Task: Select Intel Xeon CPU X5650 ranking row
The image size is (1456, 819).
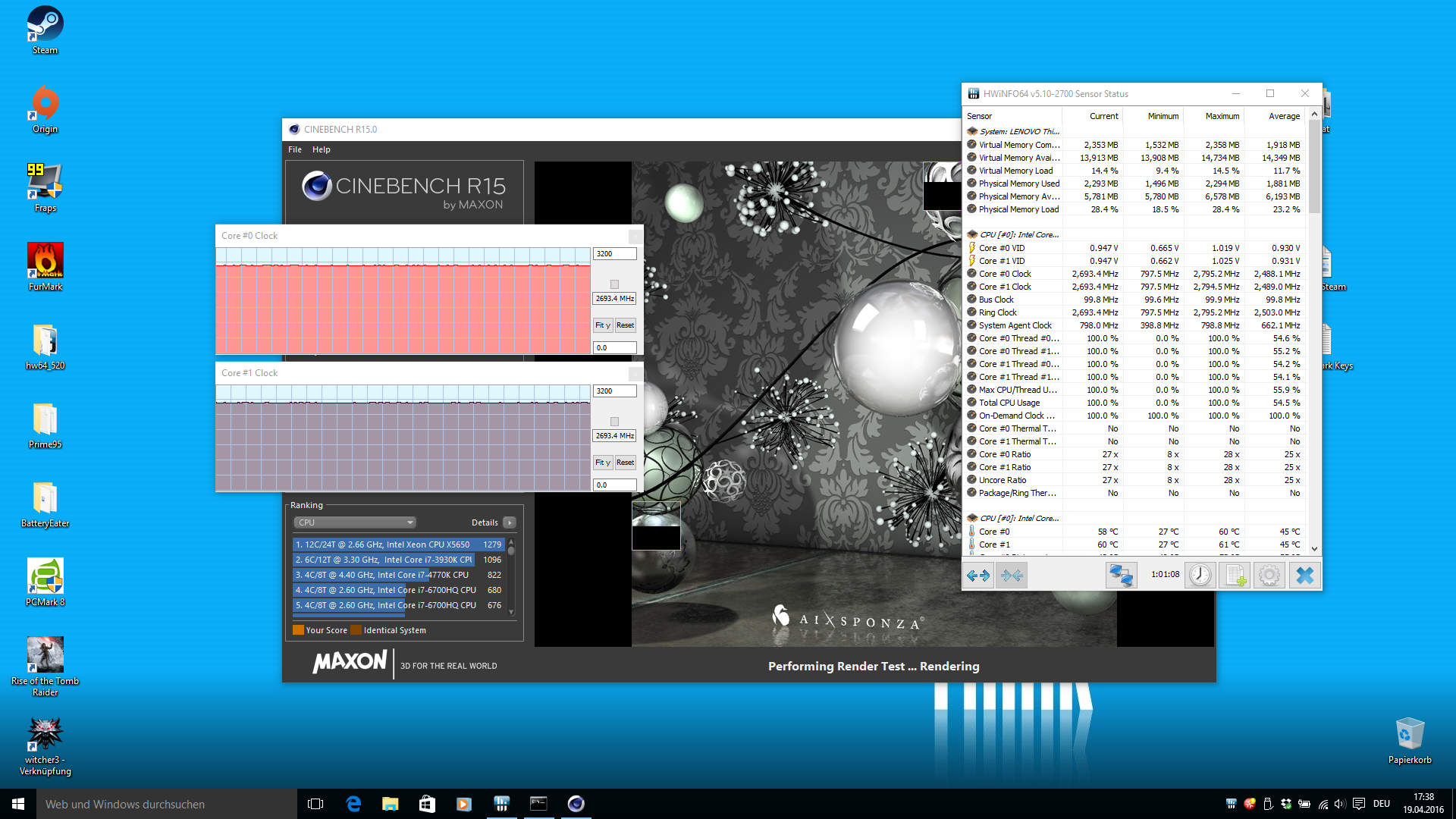Action: point(399,544)
